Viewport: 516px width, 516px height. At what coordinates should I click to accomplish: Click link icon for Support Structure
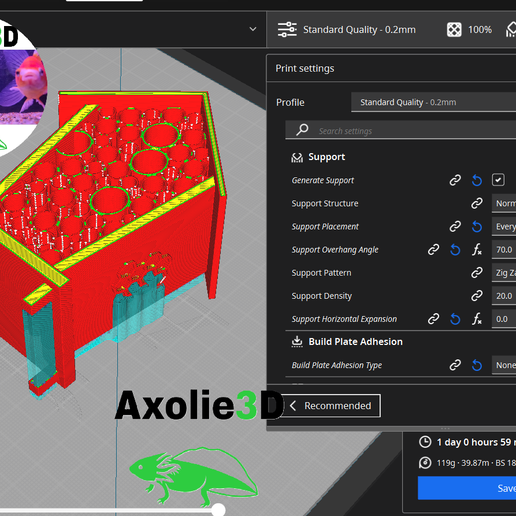click(x=477, y=203)
